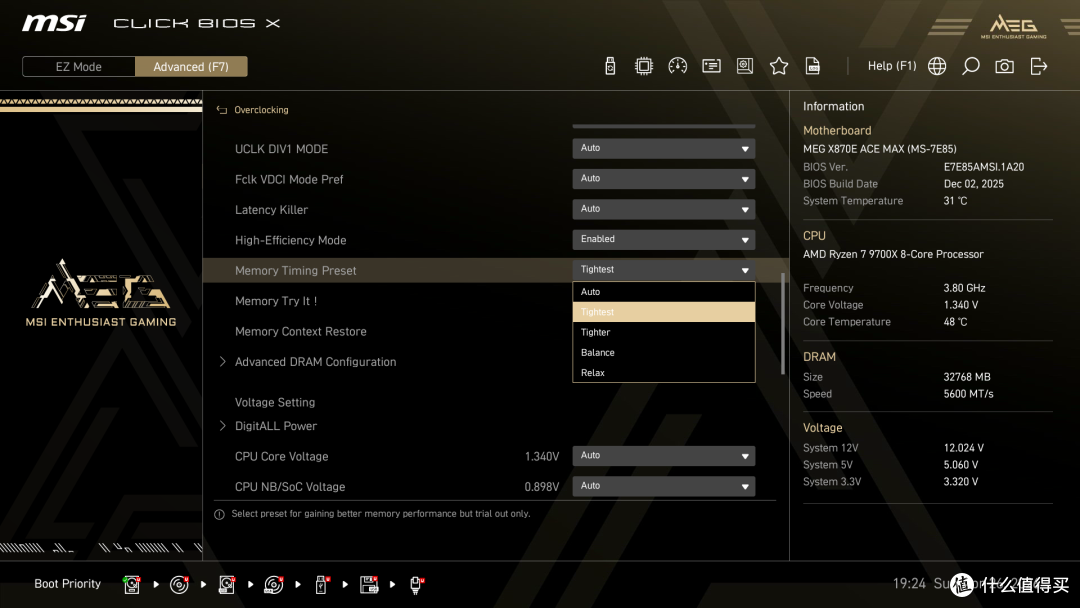
Task: Open the CPU NB/SoC Voltage dropdown
Action: 663,486
